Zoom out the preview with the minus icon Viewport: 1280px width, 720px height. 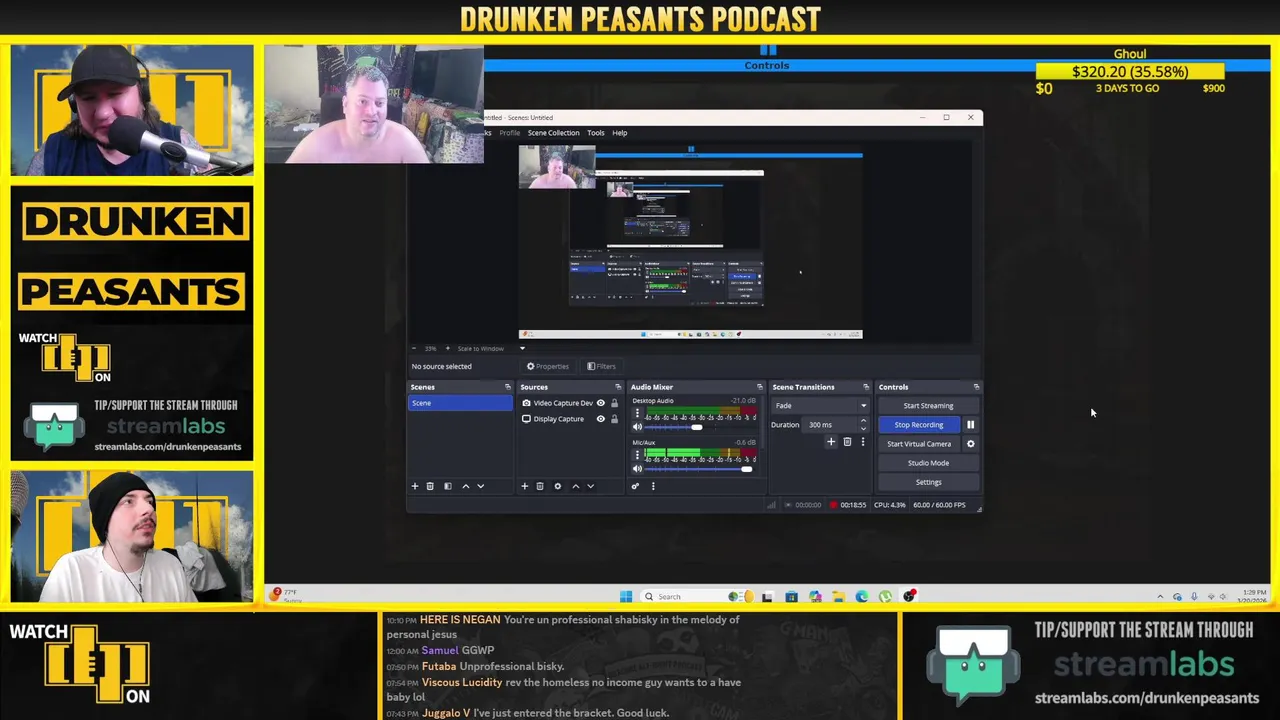coord(415,348)
